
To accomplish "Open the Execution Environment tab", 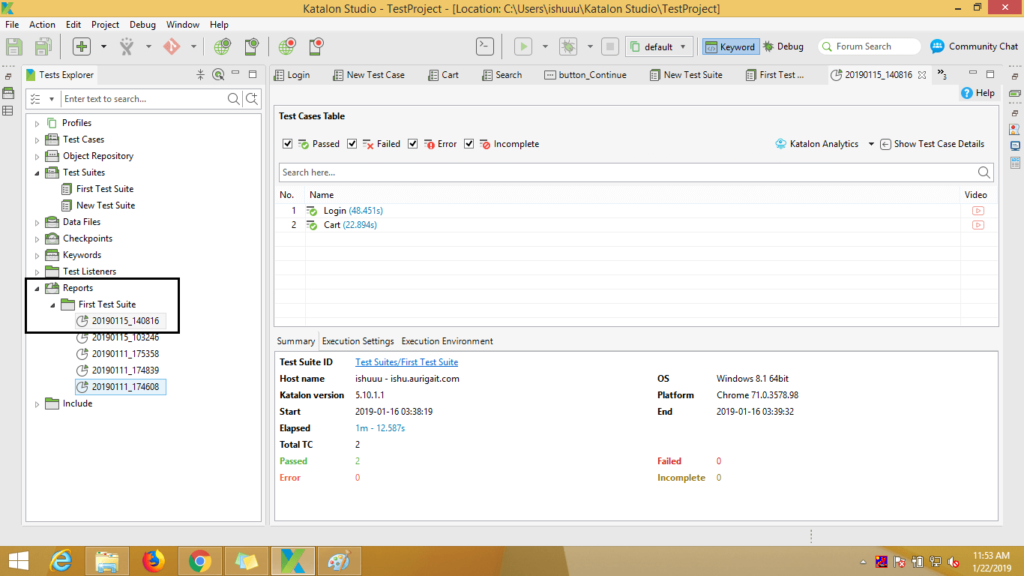I will tap(447, 341).
